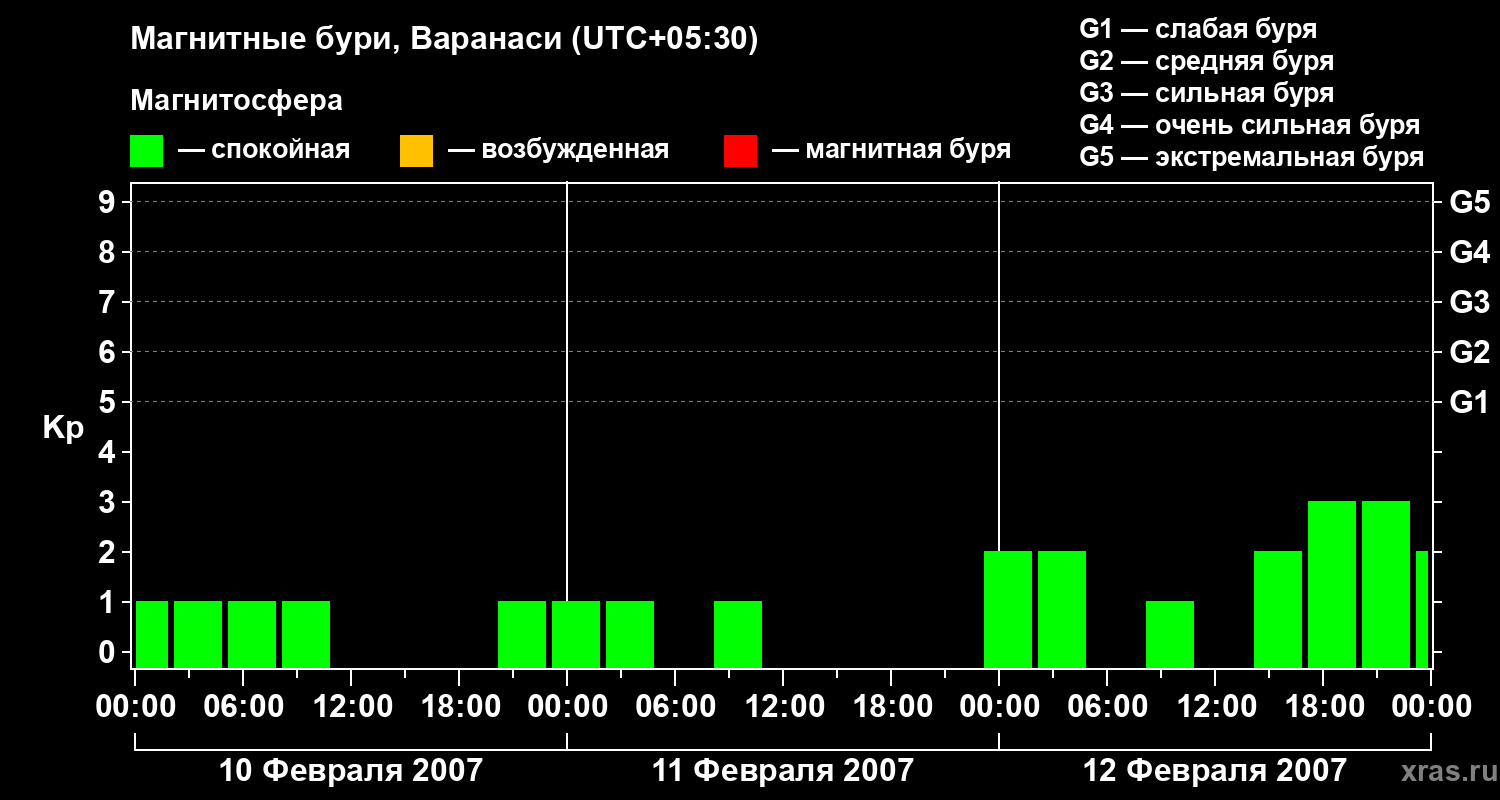The image size is (1500, 800).
Task: Click the 12:00 time label above 11 Февраля
Action: [783, 707]
